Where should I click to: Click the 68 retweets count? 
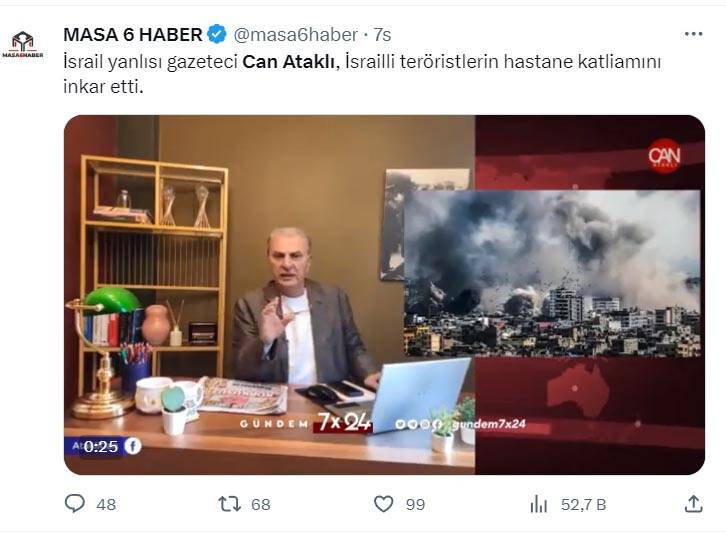click(261, 504)
